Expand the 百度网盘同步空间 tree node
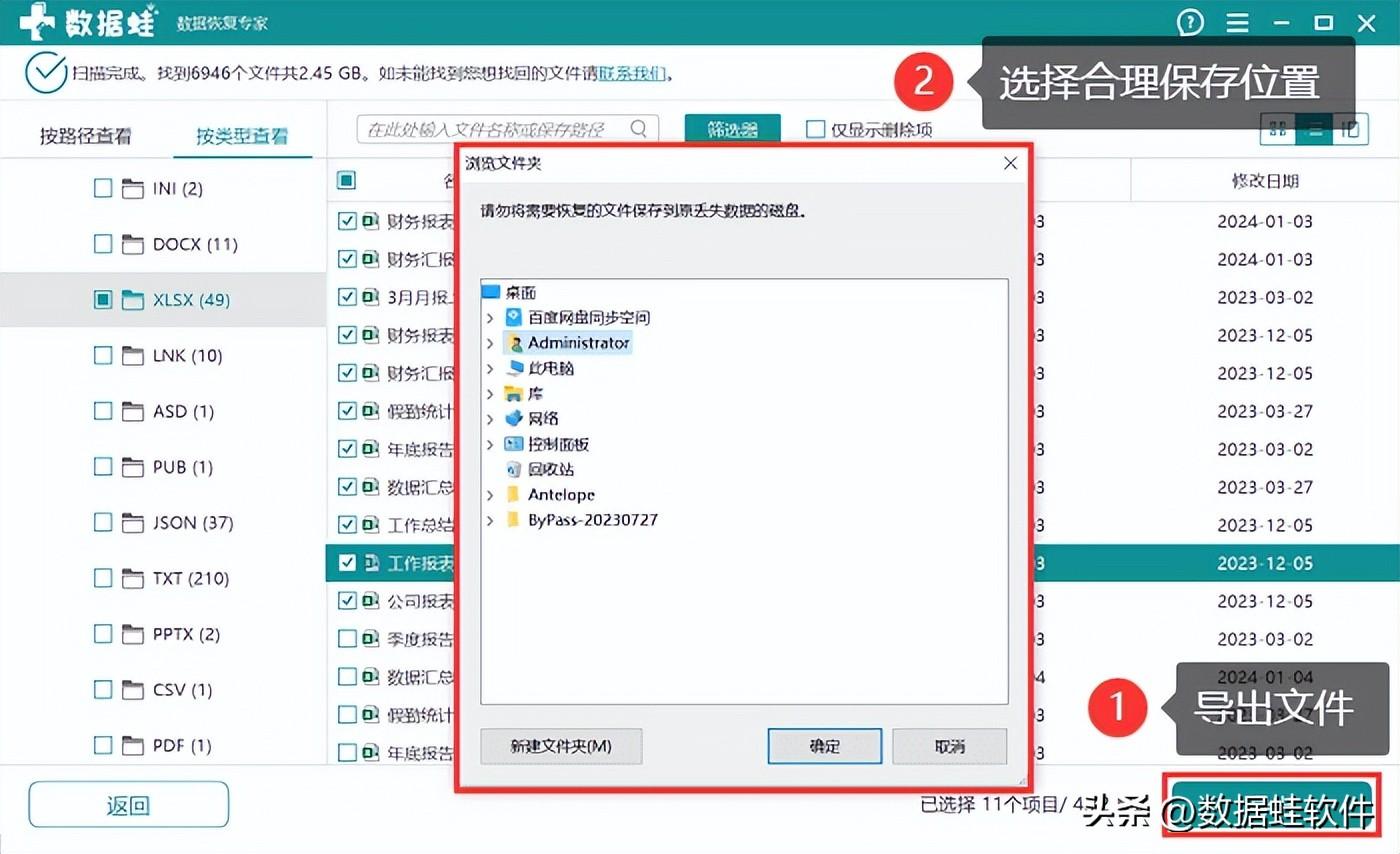The width and height of the screenshot is (1400, 854). click(490, 318)
